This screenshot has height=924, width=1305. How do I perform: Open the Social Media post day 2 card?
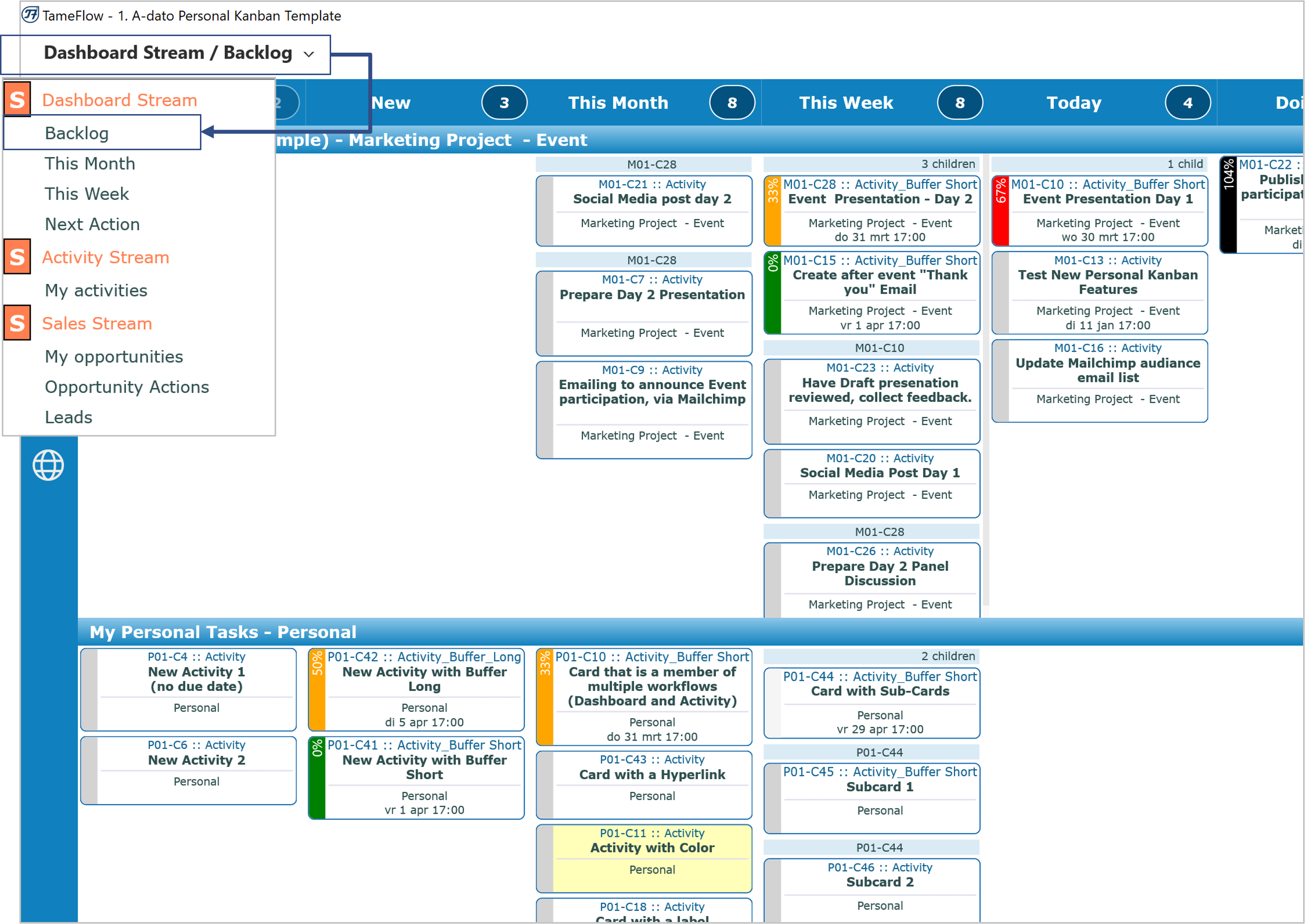644,211
